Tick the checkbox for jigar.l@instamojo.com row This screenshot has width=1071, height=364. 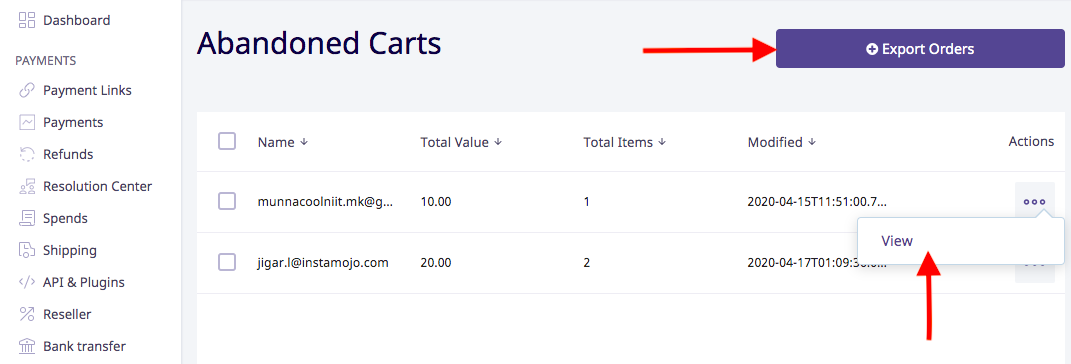click(227, 262)
